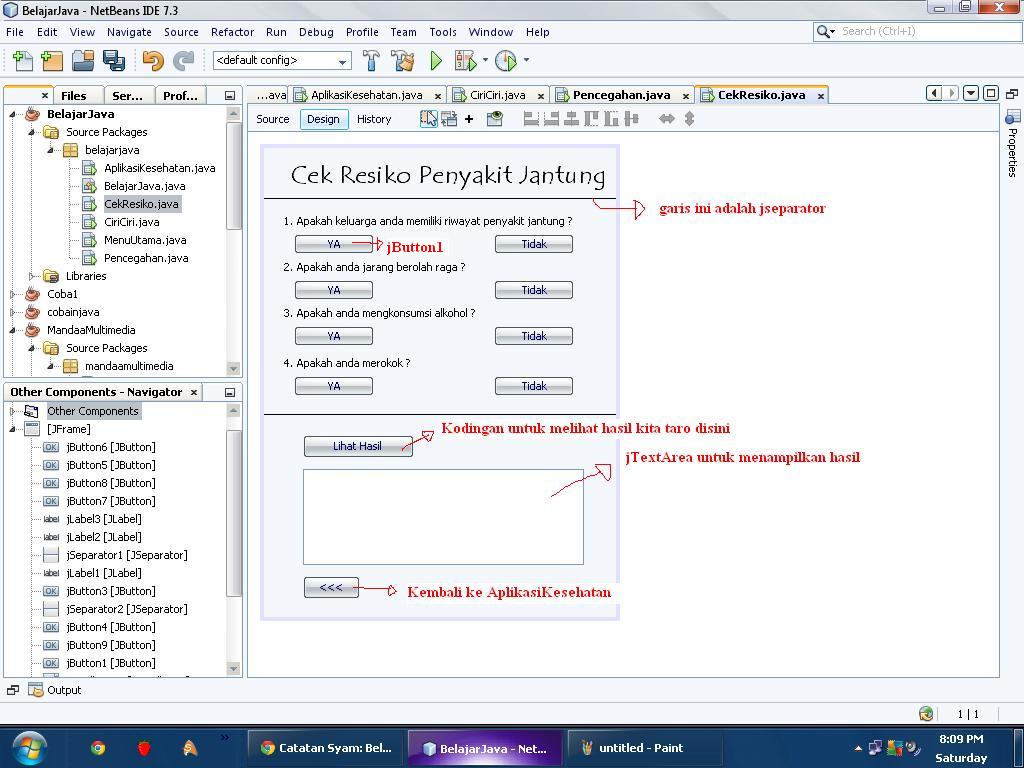This screenshot has height=768, width=1024.
Task: Expand the Libraries node
Action: point(31,276)
